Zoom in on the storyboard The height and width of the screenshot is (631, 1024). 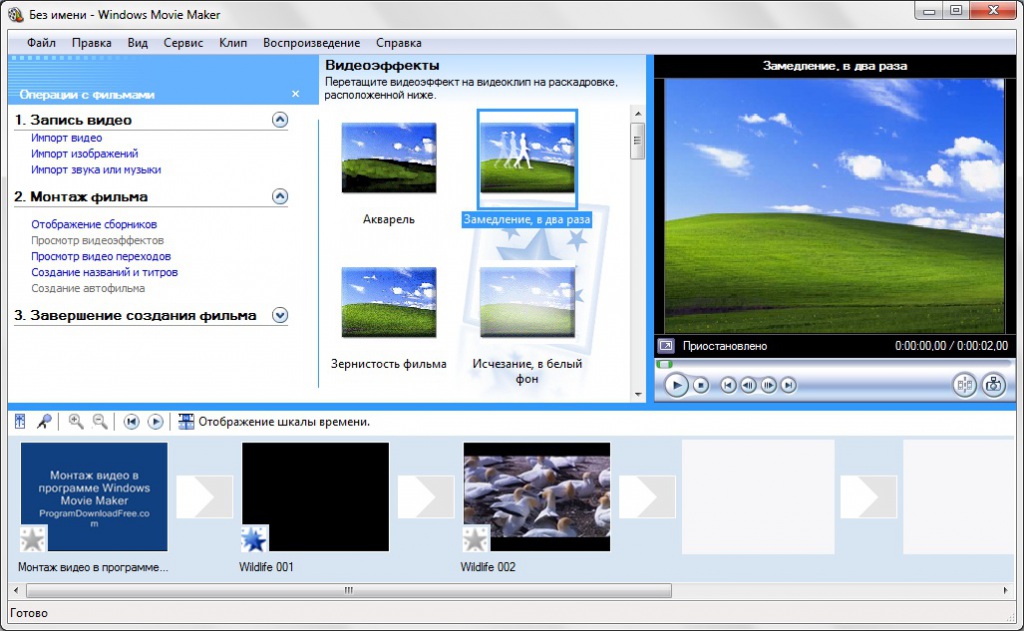(x=76, y=421)
